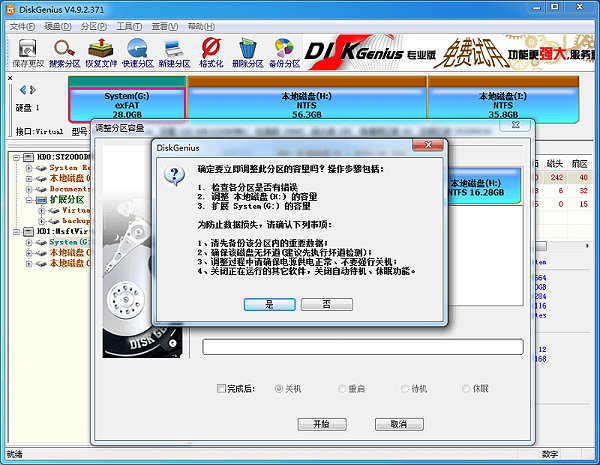Click the next disk right arrow
This screenshot has width=600, height=465.
[x=33, y=90]
